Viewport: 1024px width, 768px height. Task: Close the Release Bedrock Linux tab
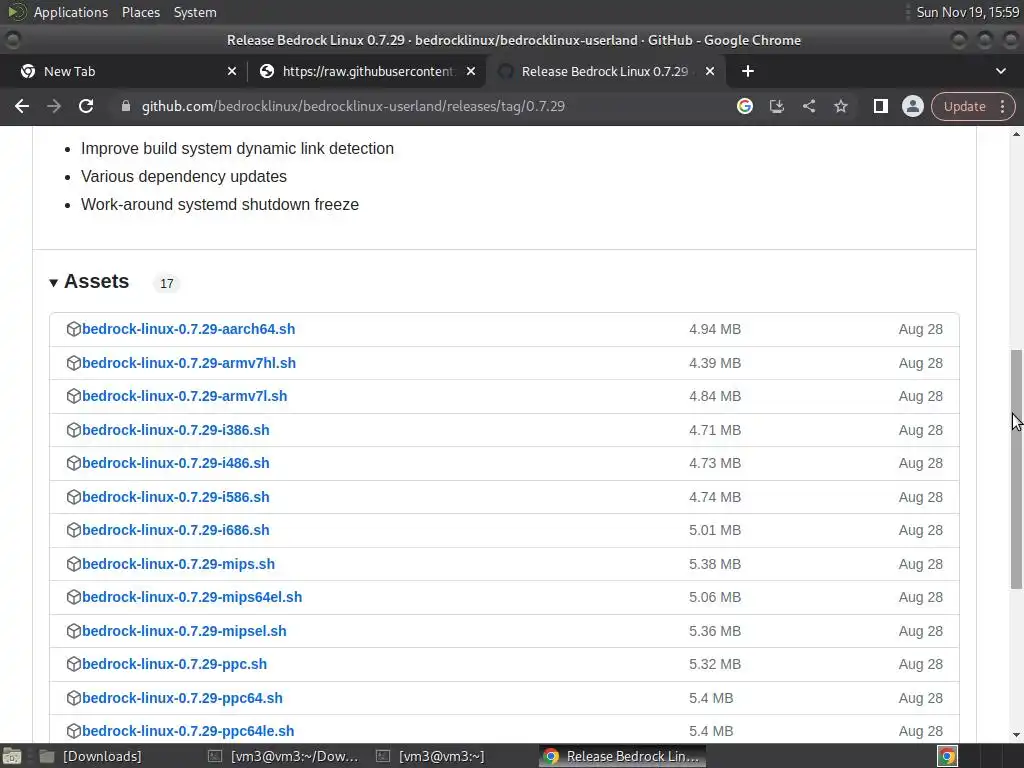(710, 71)
